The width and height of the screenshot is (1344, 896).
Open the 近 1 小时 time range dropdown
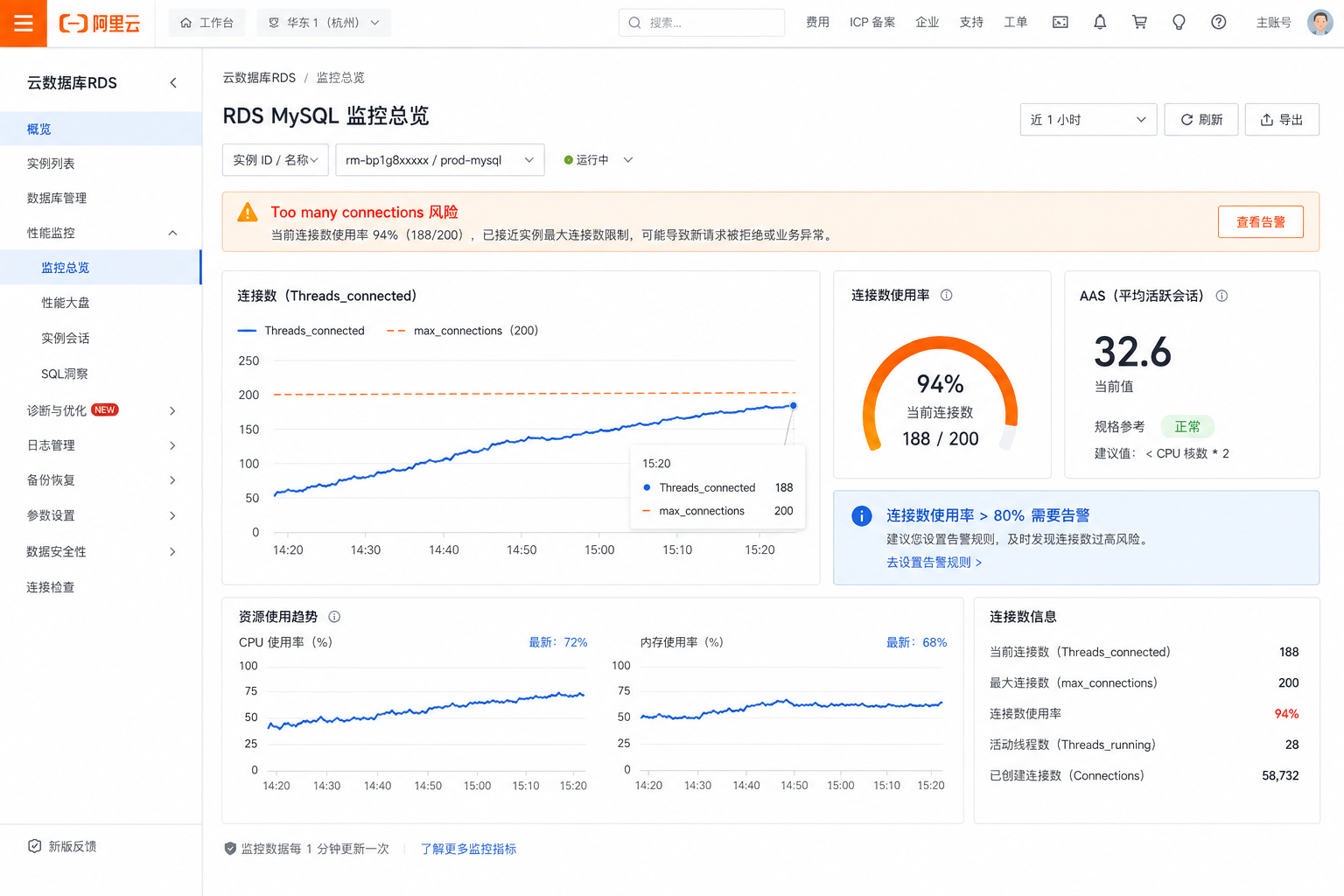click(1088, 120)
